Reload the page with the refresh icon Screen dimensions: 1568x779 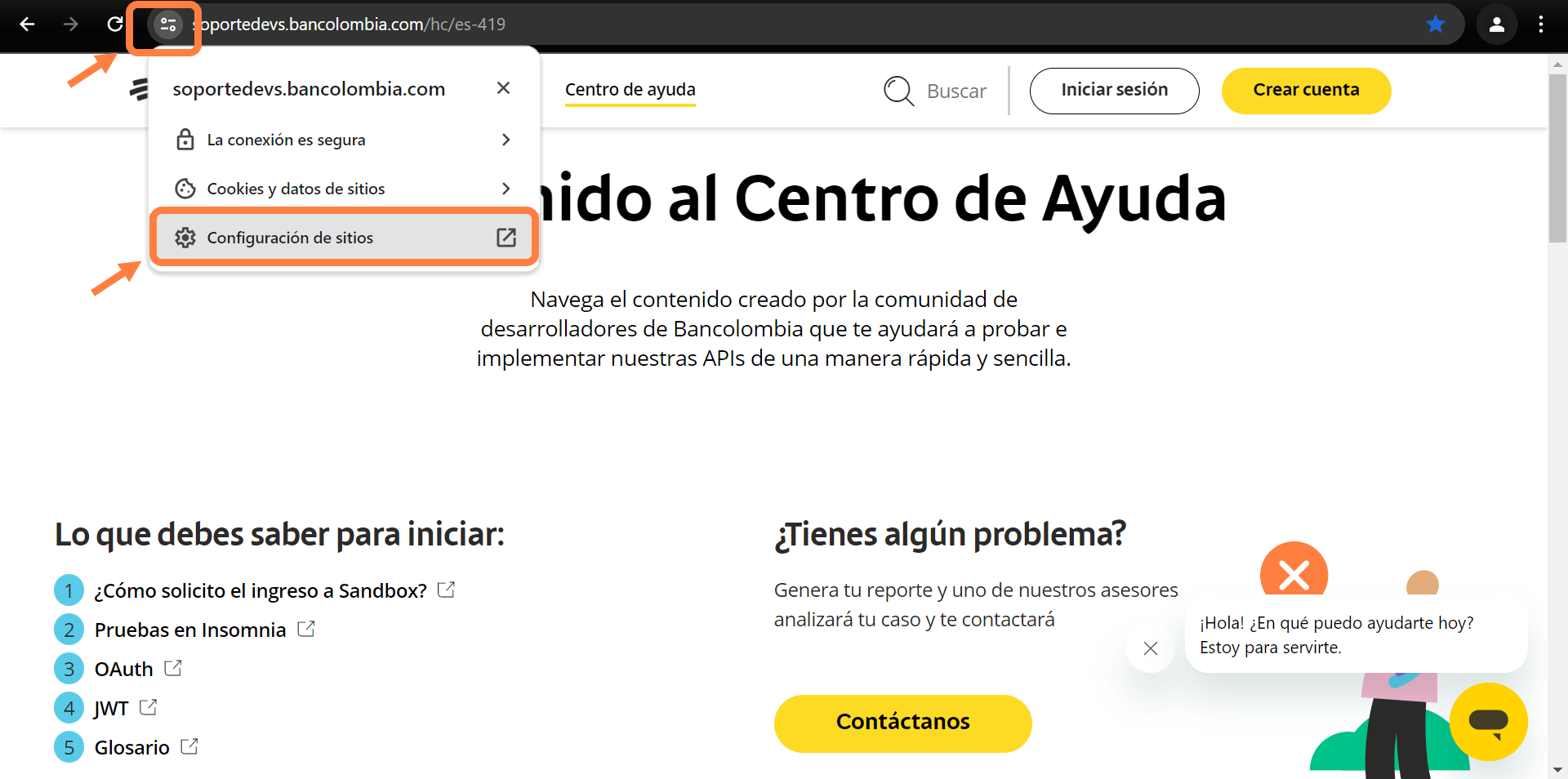(115, 24)
